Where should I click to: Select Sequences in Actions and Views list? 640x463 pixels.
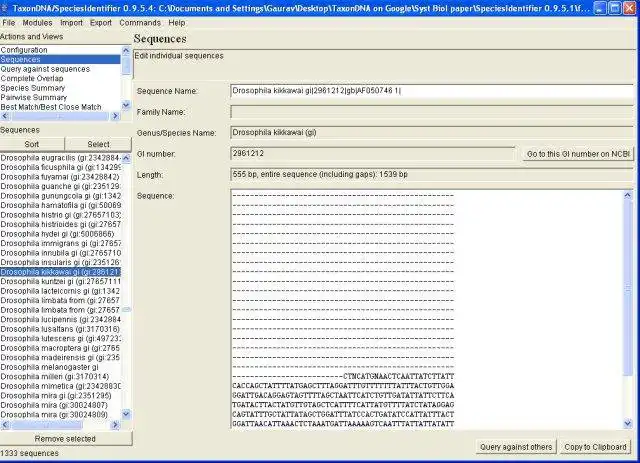click(60, 60)
